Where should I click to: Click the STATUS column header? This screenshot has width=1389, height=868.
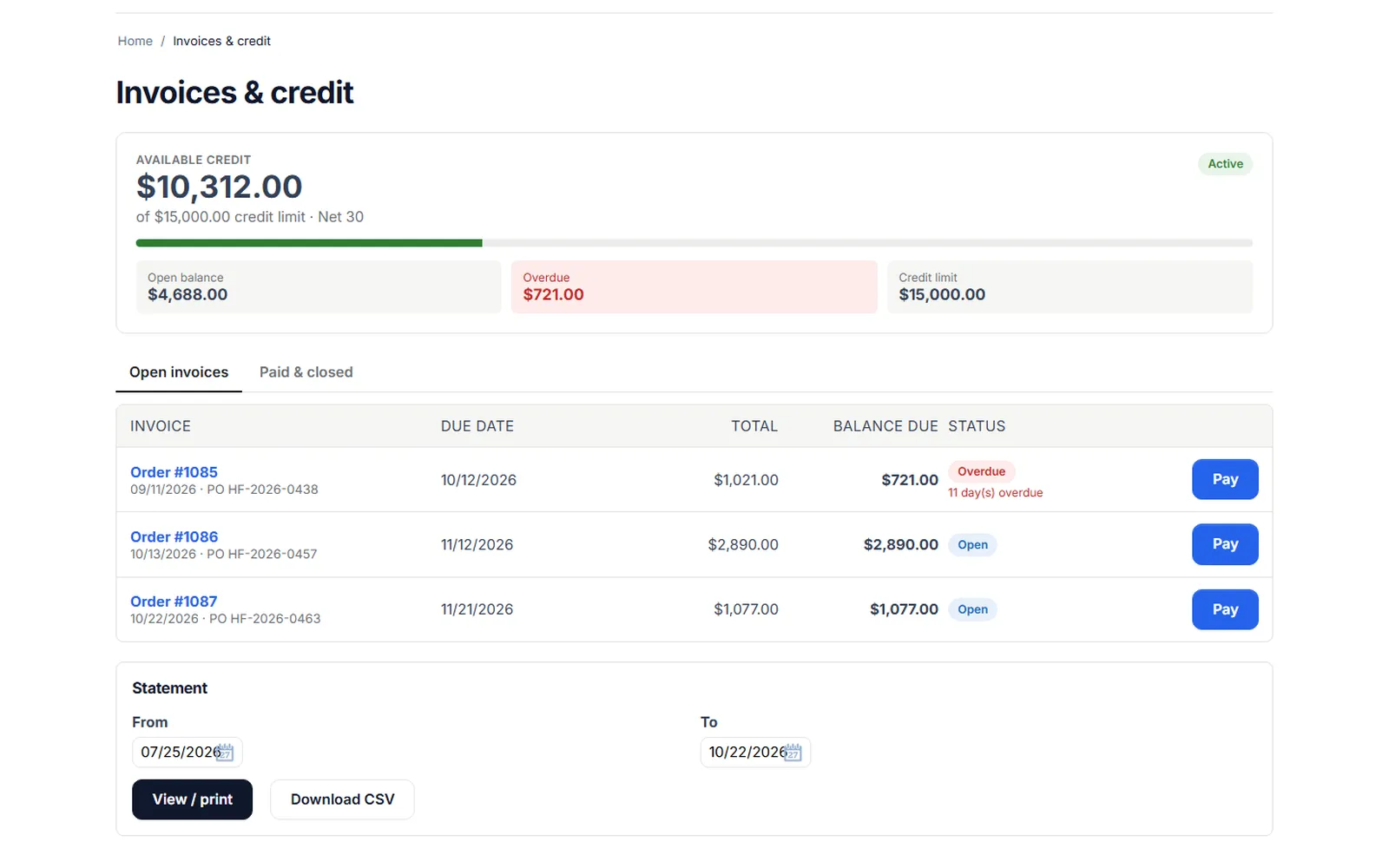point(977,426)
